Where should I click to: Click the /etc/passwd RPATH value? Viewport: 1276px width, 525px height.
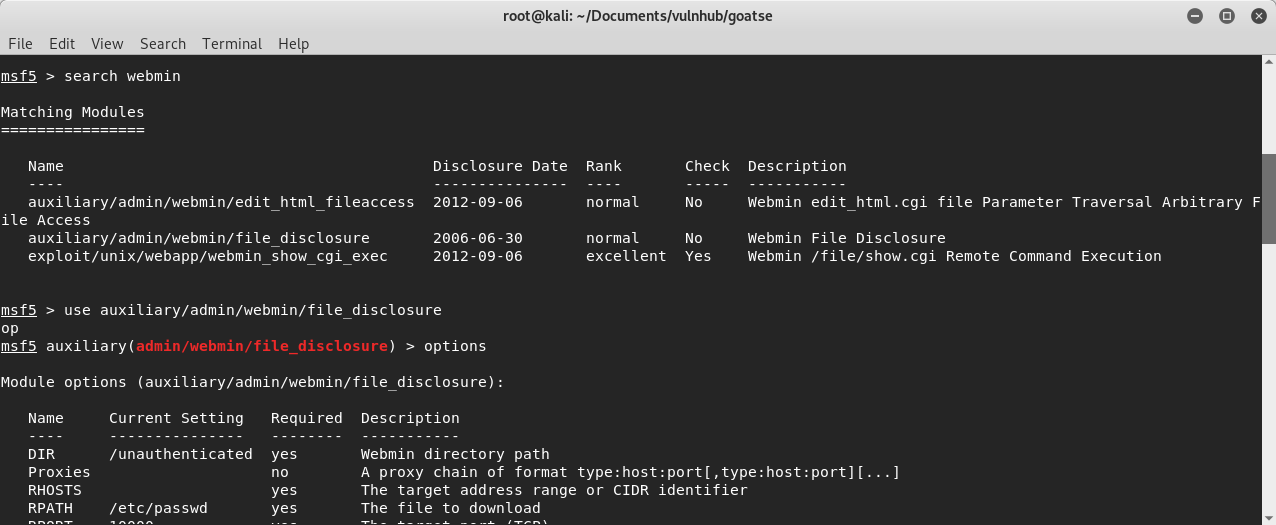(x=158, y=508)
